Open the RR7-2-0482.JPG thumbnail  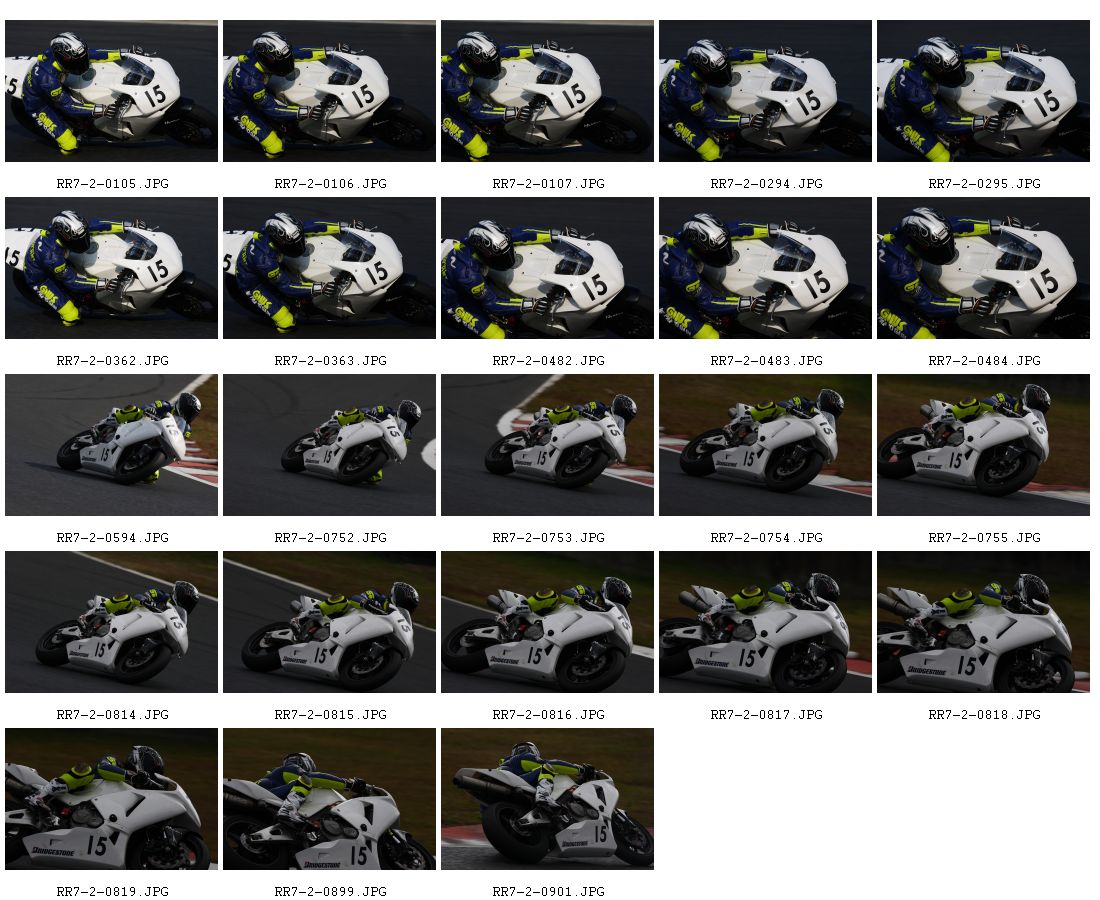click(x=548, y=268)
